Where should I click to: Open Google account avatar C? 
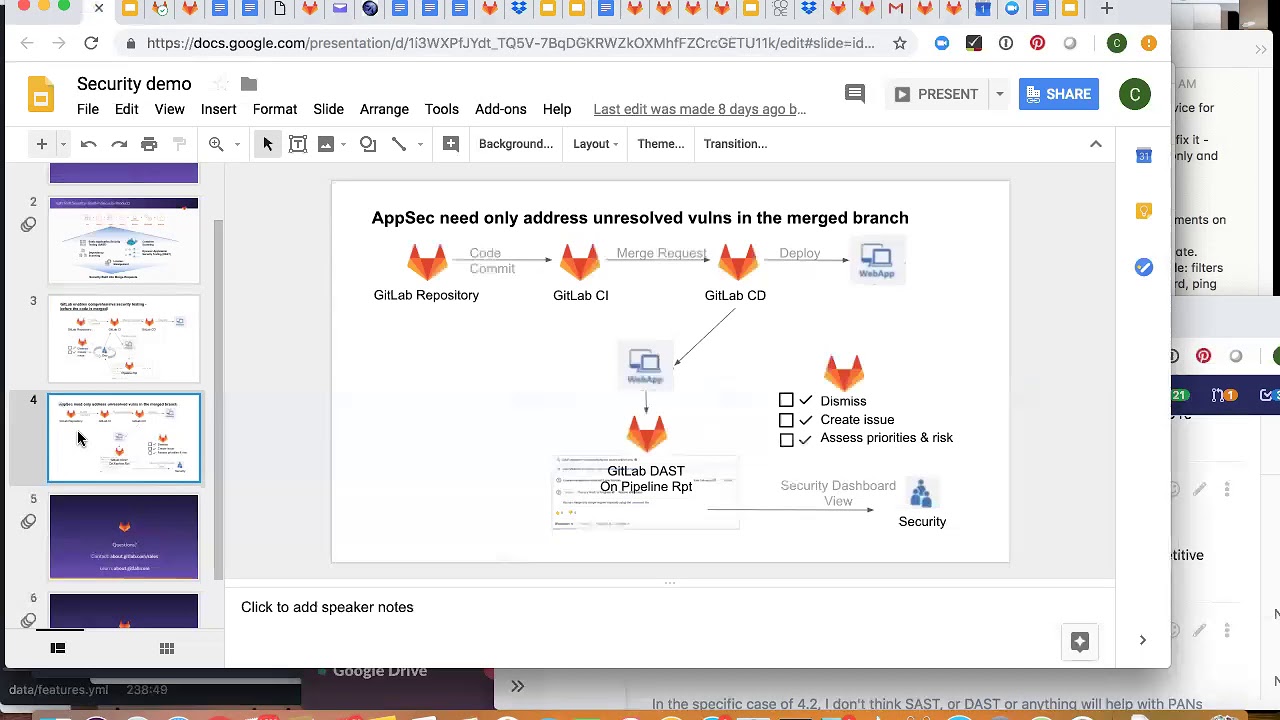pyautogui.click(x=1135, y=95)
